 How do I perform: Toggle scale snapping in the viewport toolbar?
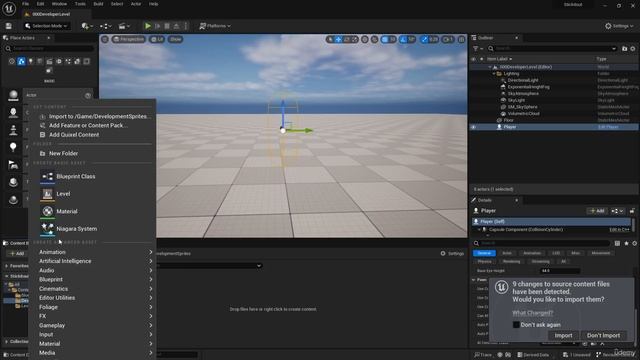[x=424, y=39]
